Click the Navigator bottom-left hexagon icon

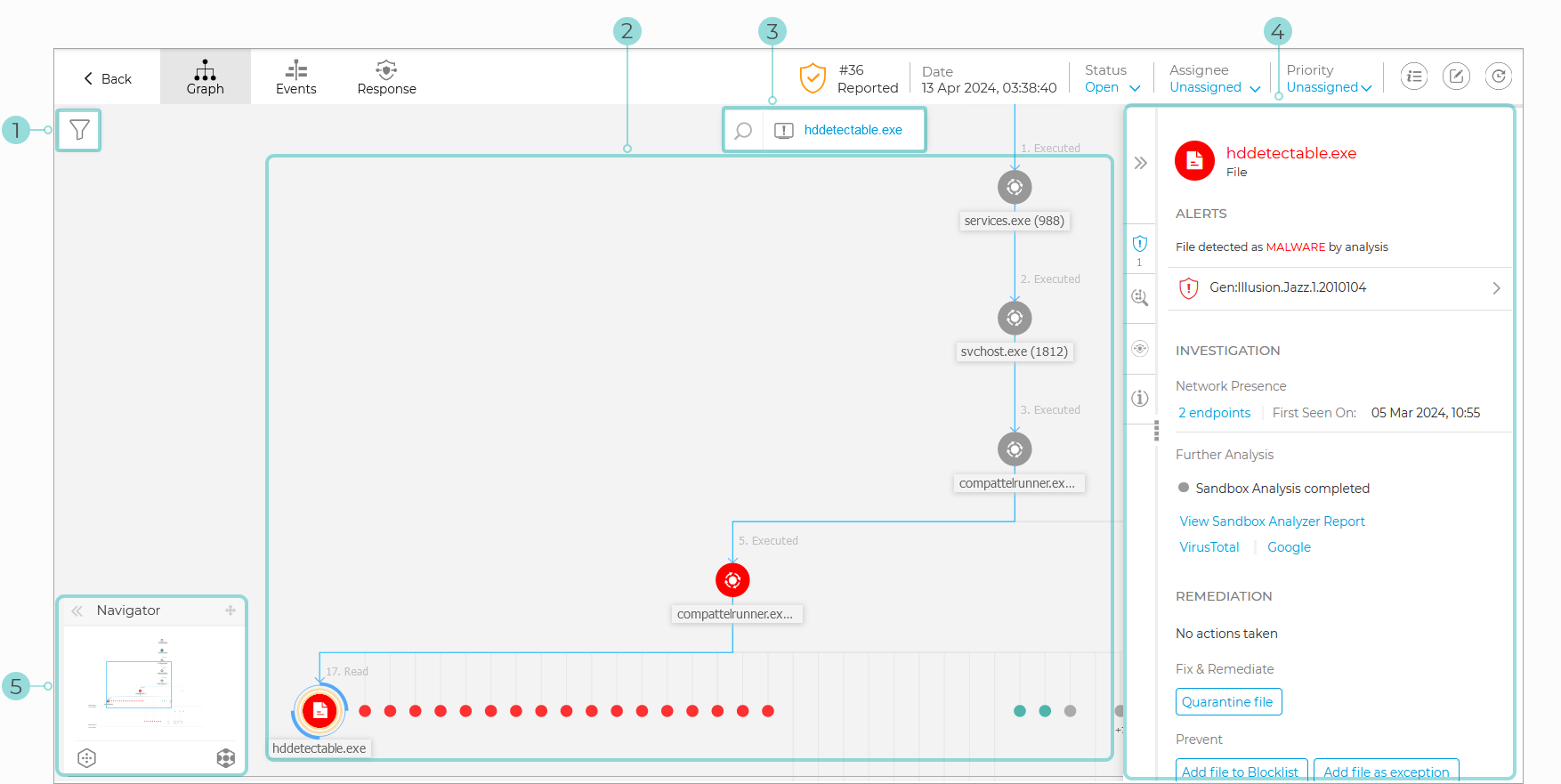(x=86, y=758)
